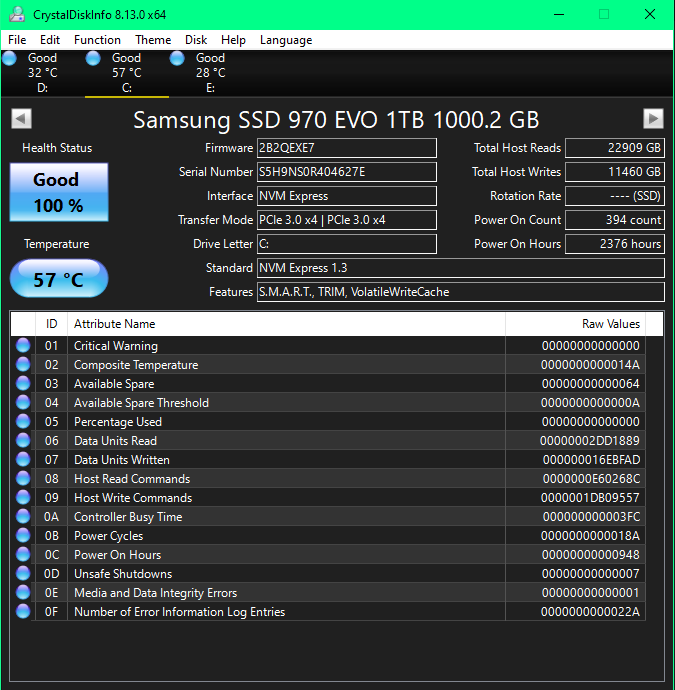Select the Critical Warning attribute name
The height and width of the screenshot is (690, 675).
point(116,346)
